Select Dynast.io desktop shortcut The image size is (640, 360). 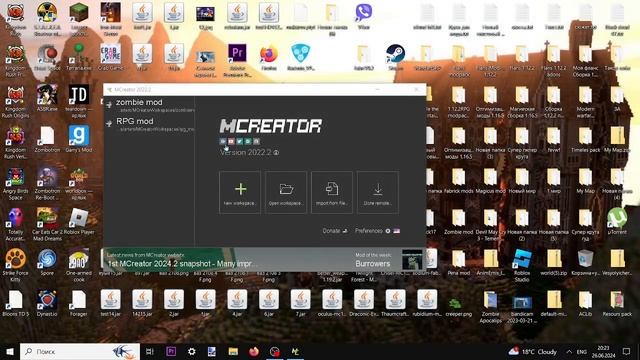[x=47, y=303]
